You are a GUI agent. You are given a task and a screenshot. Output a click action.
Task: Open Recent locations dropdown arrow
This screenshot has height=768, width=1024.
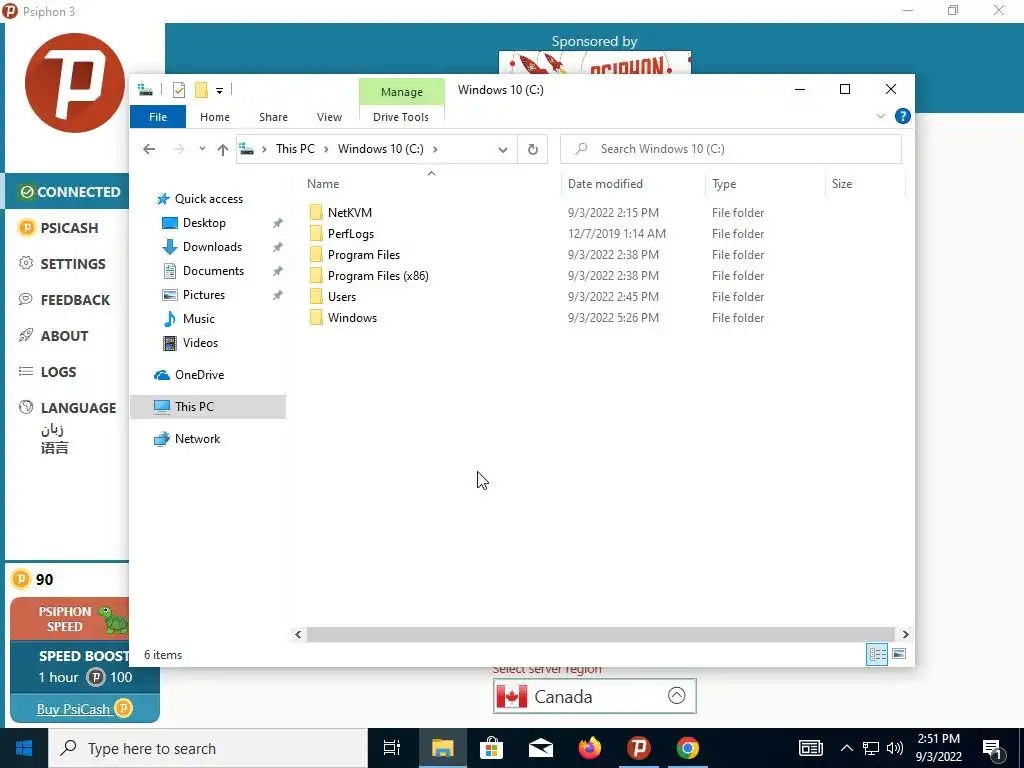pos(202,149)
